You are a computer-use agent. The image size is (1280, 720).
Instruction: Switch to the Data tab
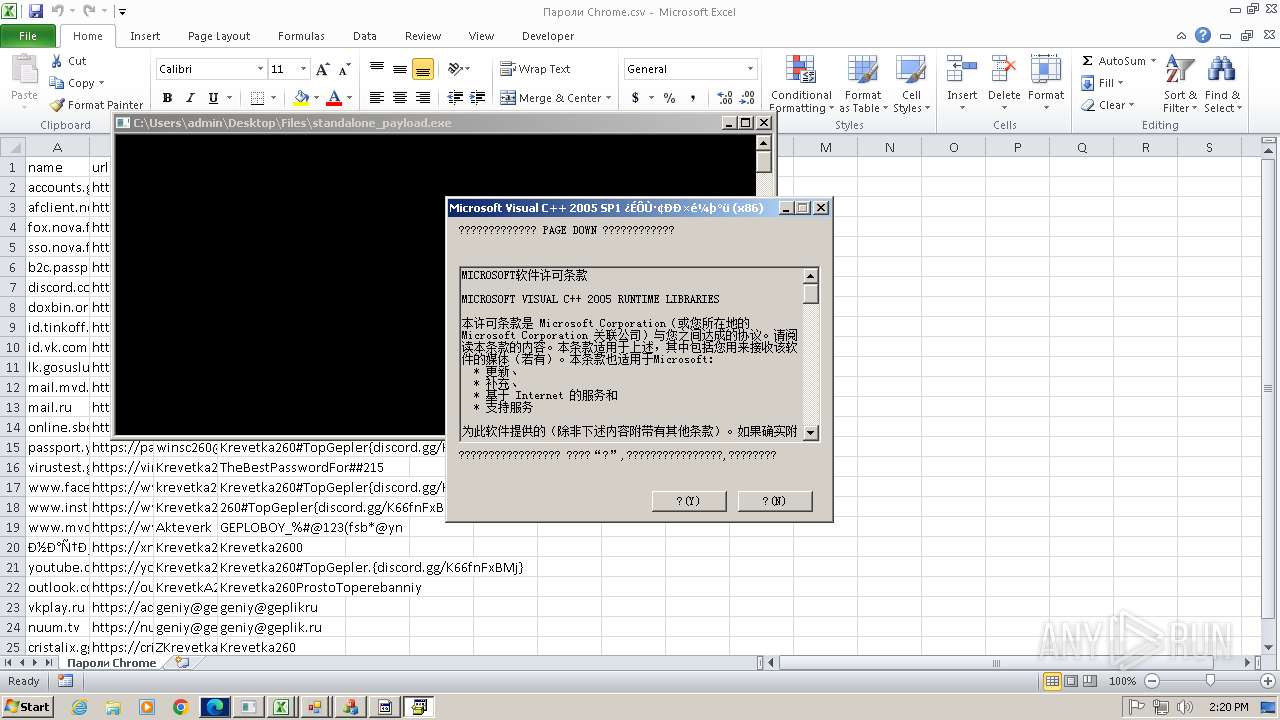365,36
